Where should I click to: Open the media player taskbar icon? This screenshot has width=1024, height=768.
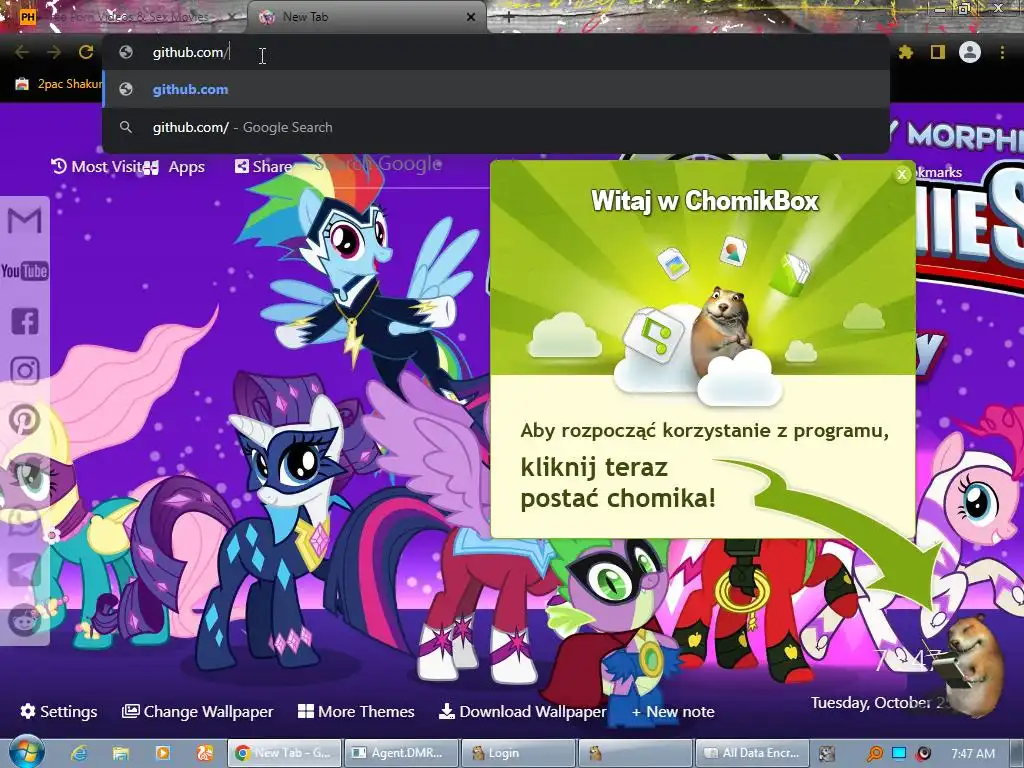[x=163, y=753]
